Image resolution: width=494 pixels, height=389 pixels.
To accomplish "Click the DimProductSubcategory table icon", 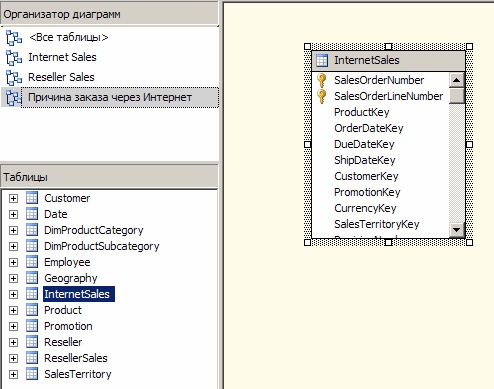I will point(32,246).
